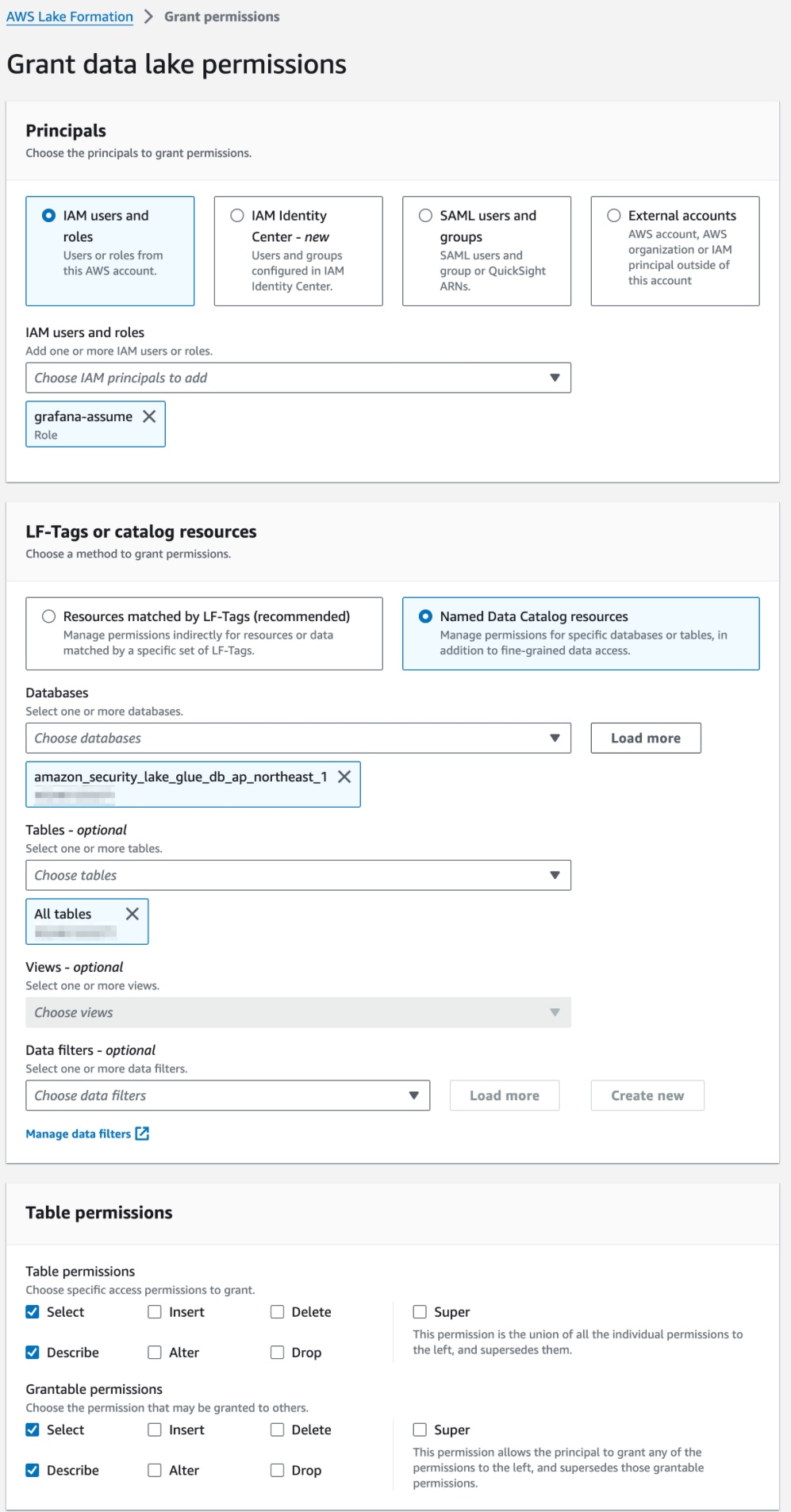Click external link icon beside Manage data filters
The image size is (791, 1512).
[x=142, y=1134]
